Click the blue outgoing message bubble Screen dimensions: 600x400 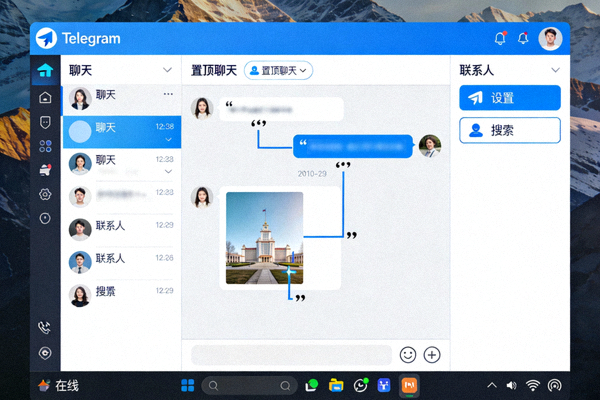(353, 146)
